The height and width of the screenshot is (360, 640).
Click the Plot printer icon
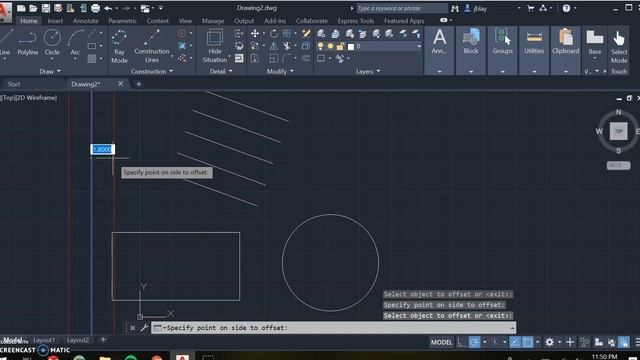pos(96,8)
